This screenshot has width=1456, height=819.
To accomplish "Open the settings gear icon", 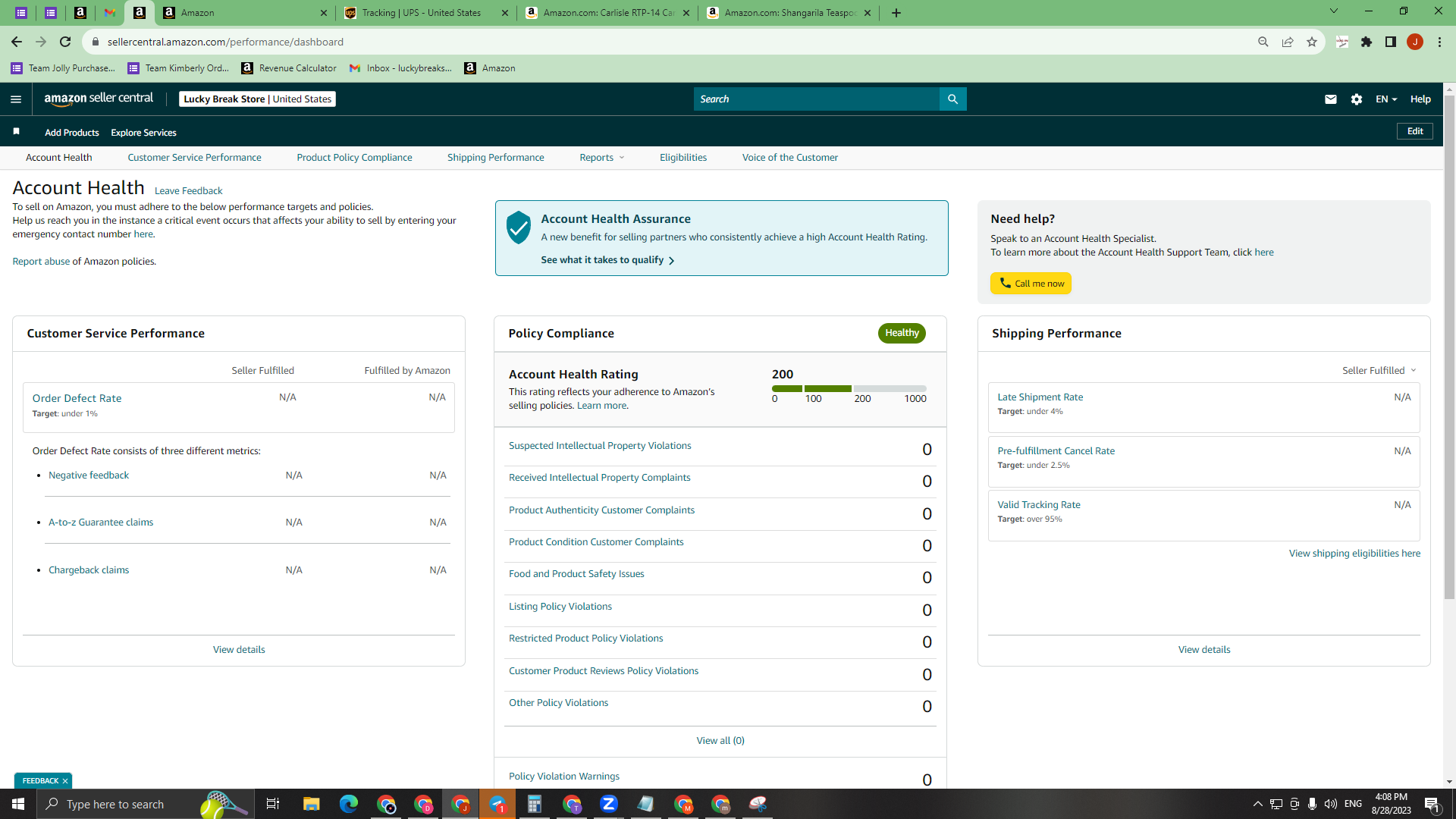I will click(x=1357, y=99).
